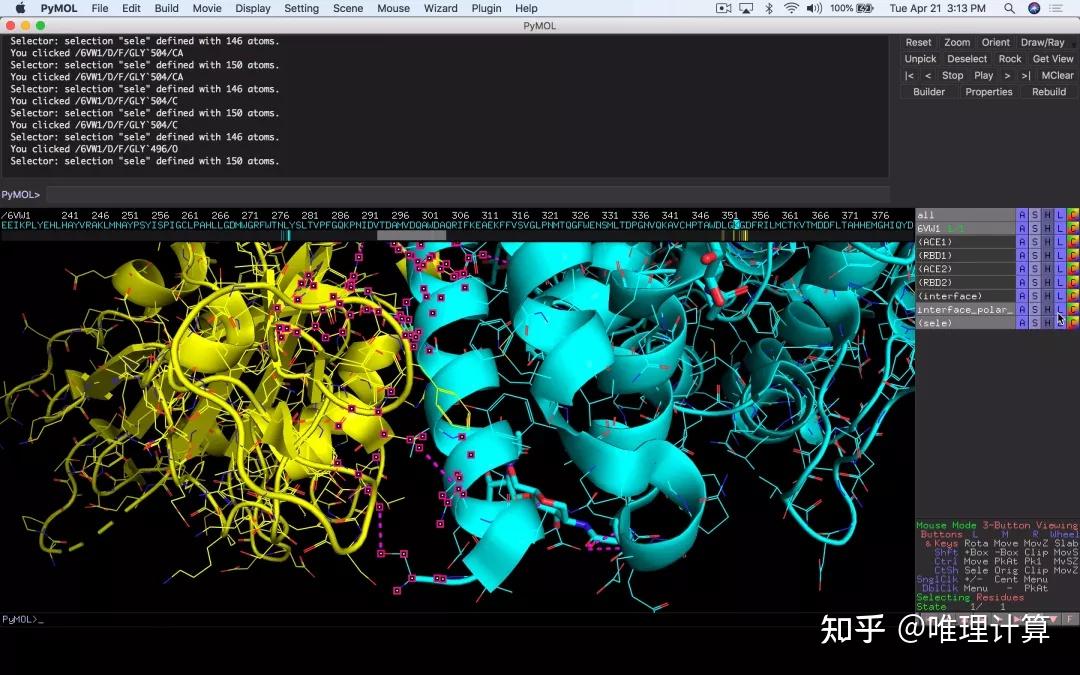Advance one frame with > button
Screen dimensions: 1080x675
pyautogui.click(x=1007, y=76)
